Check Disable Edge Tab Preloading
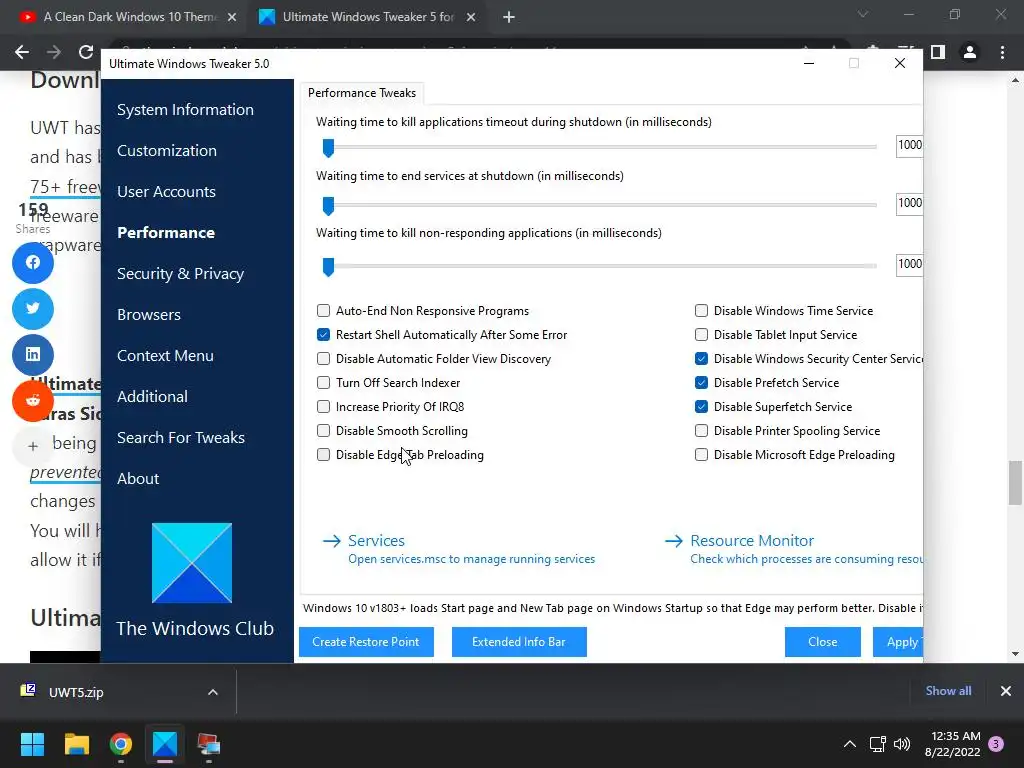The width and height of the screenshot is (1024, 768). point(323,455)
